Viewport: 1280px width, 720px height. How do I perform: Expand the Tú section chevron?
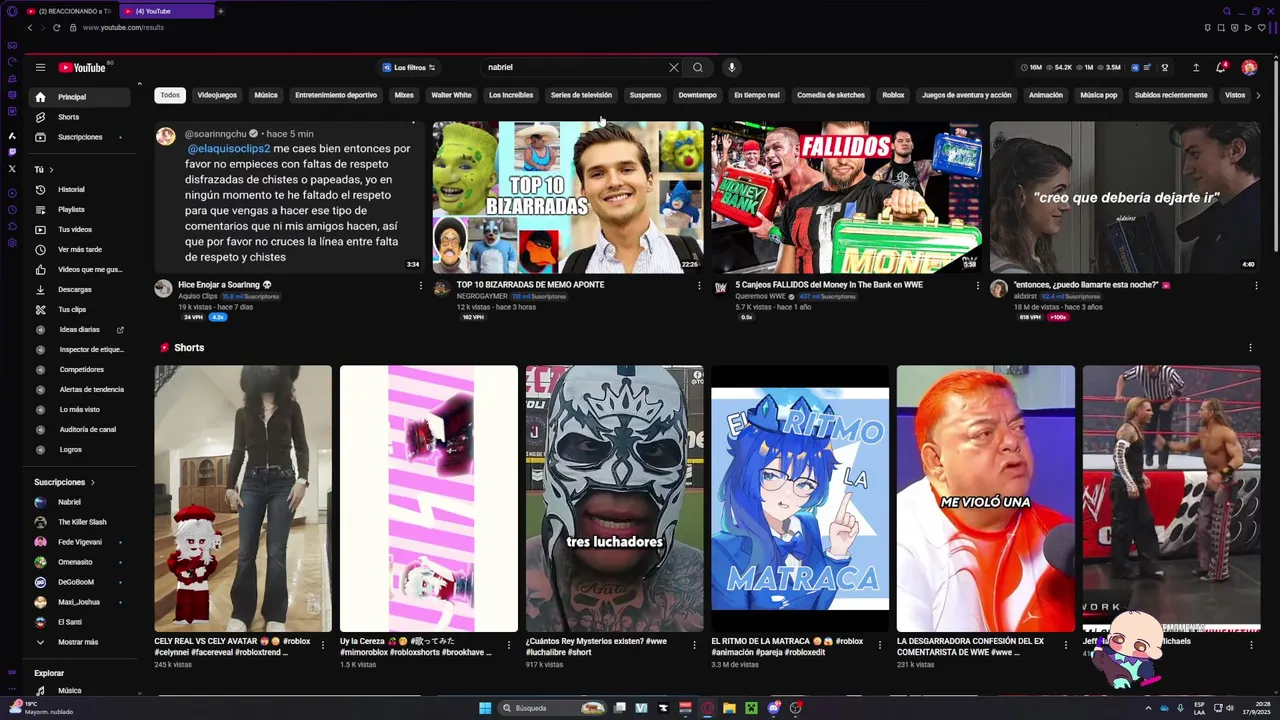(51, 169)
